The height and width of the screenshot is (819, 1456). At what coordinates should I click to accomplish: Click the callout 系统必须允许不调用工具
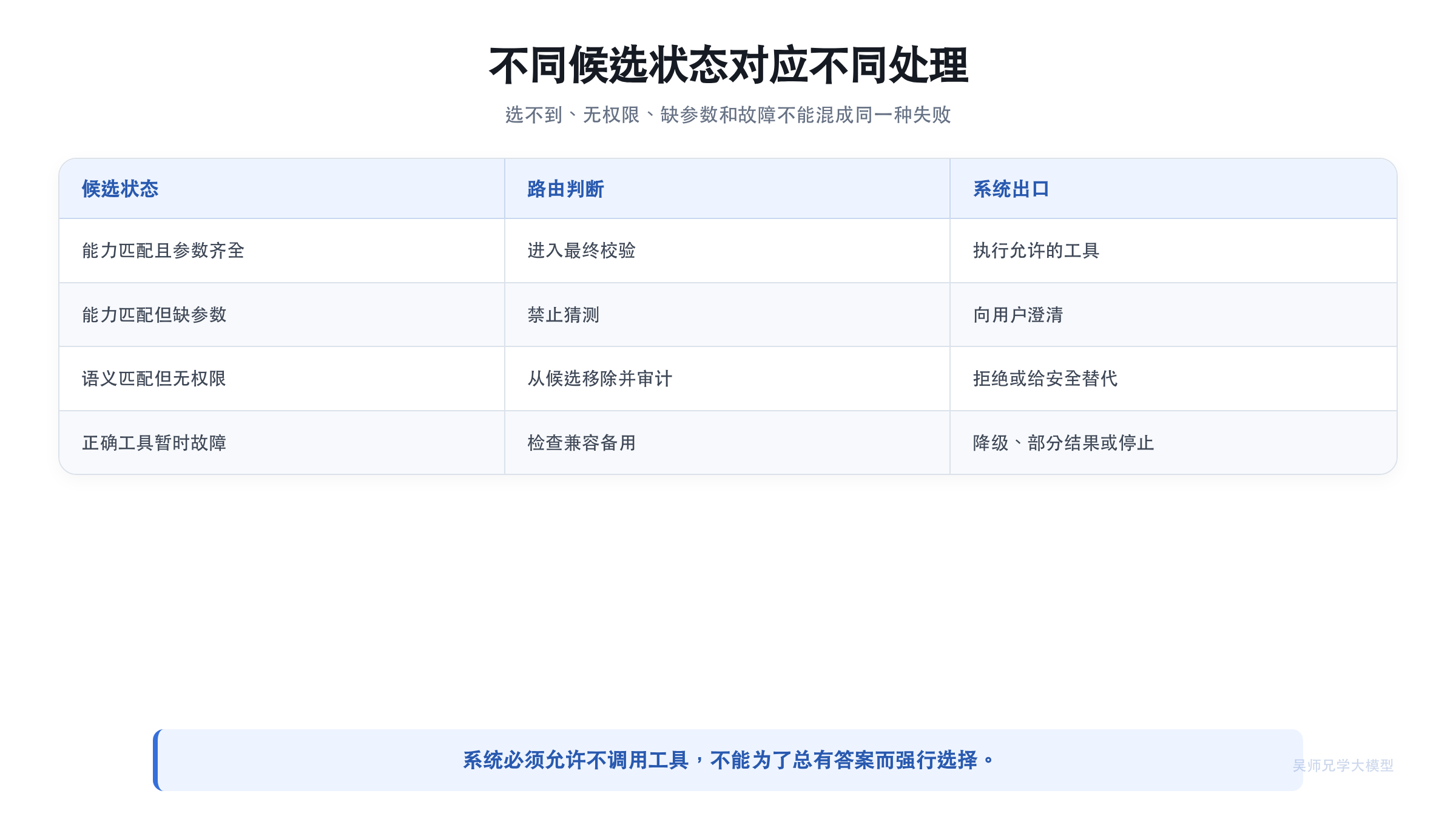point(728,760)
